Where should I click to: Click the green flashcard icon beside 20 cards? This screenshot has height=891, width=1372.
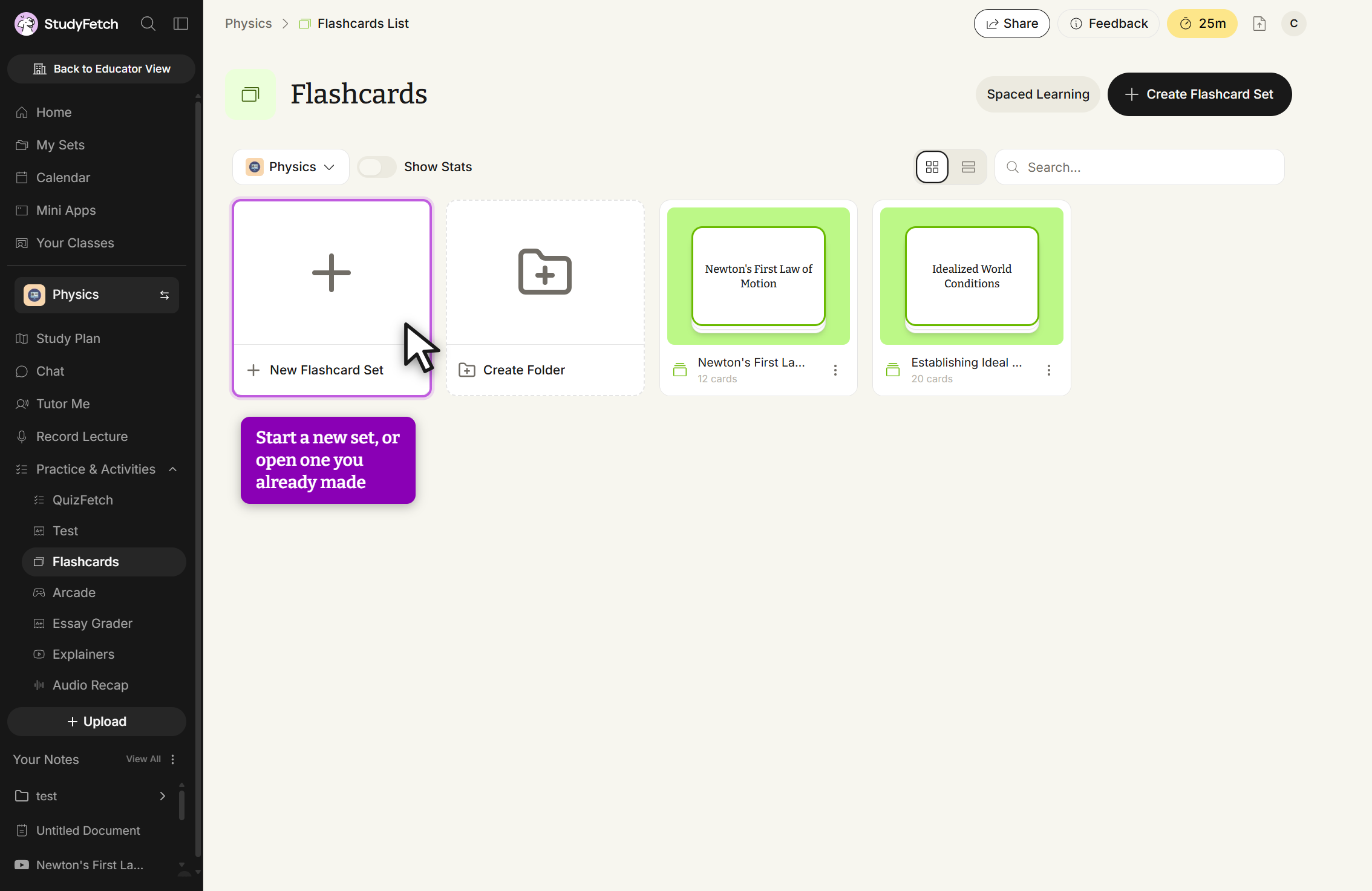pos(893,370)
